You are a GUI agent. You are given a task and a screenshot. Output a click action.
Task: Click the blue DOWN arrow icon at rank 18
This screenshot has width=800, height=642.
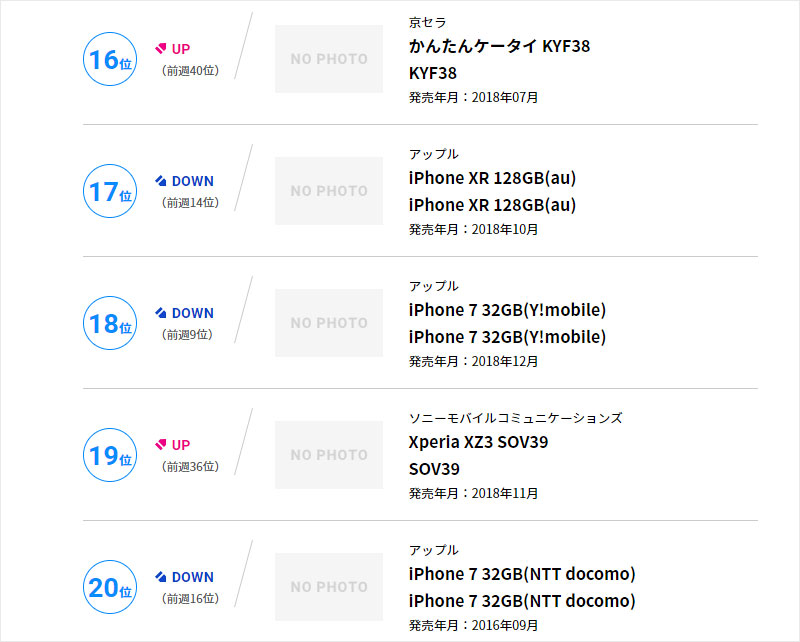[161, 313]
